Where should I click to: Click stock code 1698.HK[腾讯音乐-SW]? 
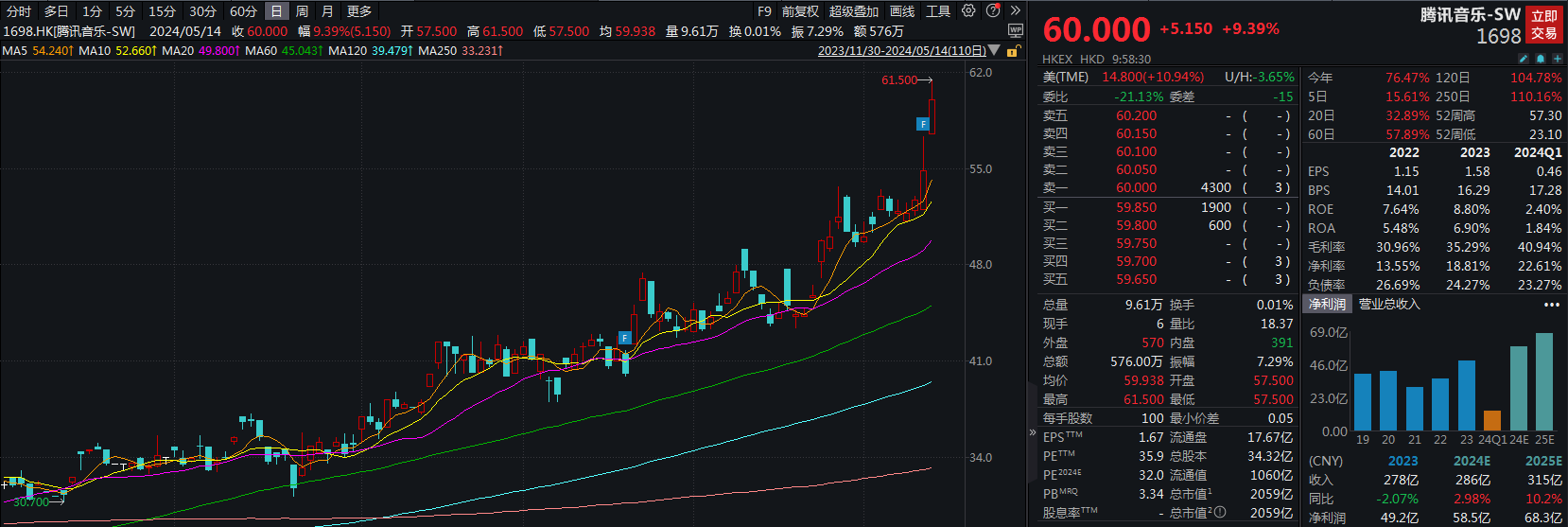point(68,31)
